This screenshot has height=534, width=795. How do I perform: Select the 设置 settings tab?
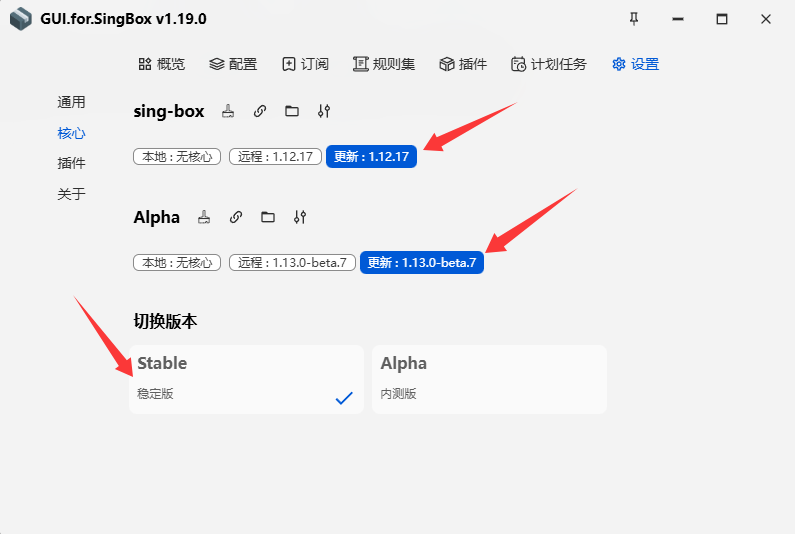point(636,64)
